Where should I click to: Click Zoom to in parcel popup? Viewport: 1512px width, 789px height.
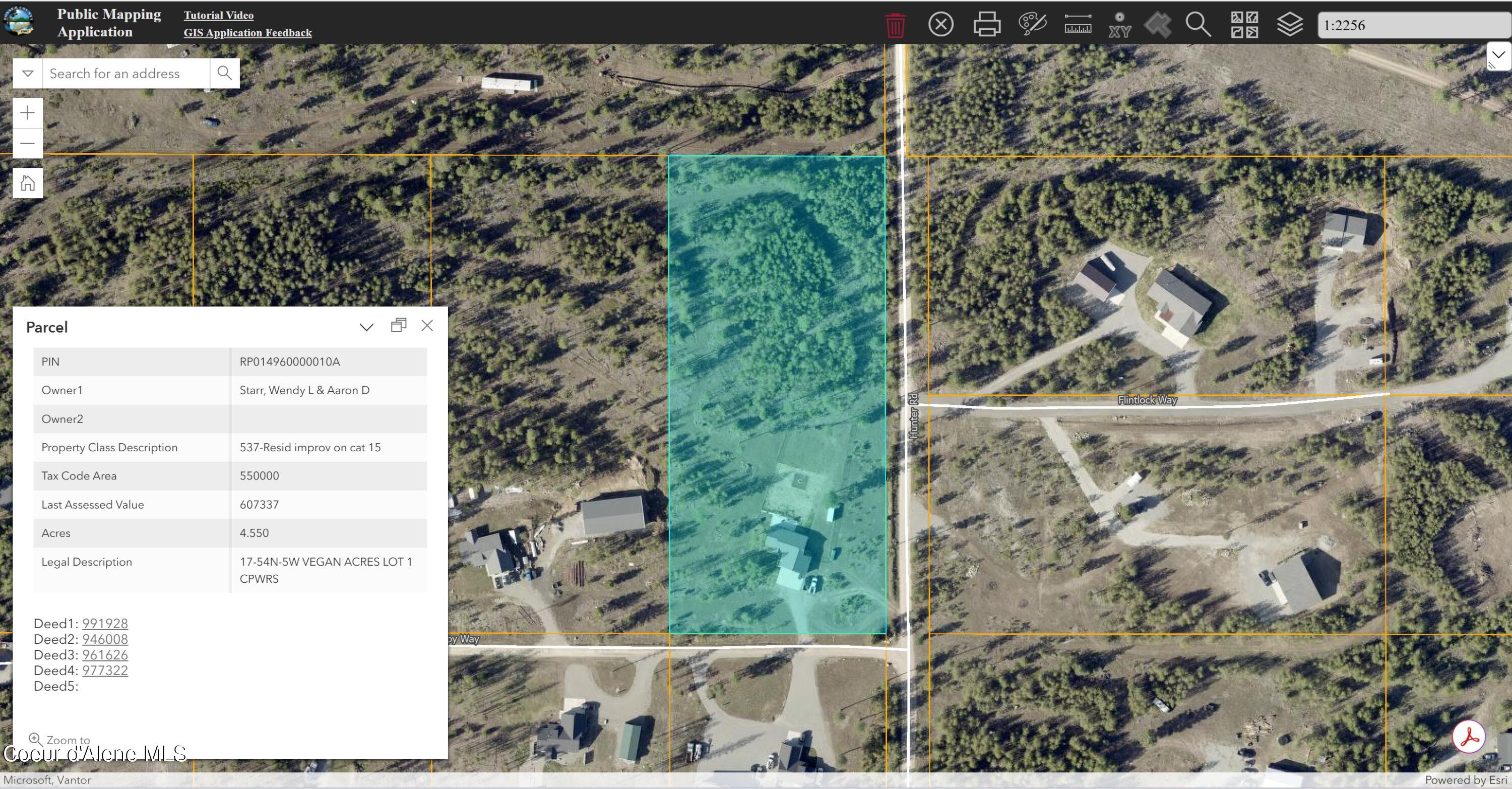(x=60, y=740)
